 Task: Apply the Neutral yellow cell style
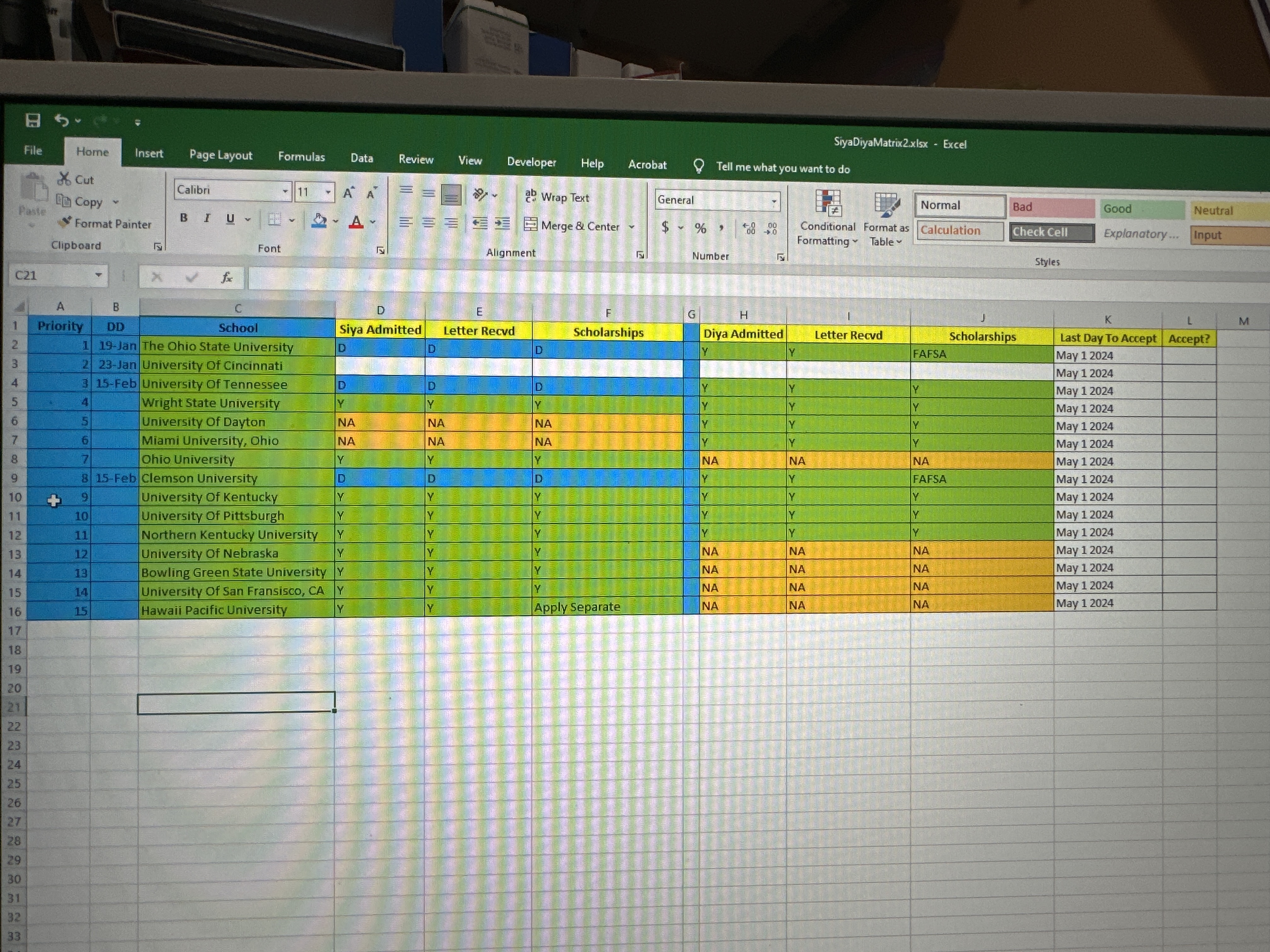1230,211
